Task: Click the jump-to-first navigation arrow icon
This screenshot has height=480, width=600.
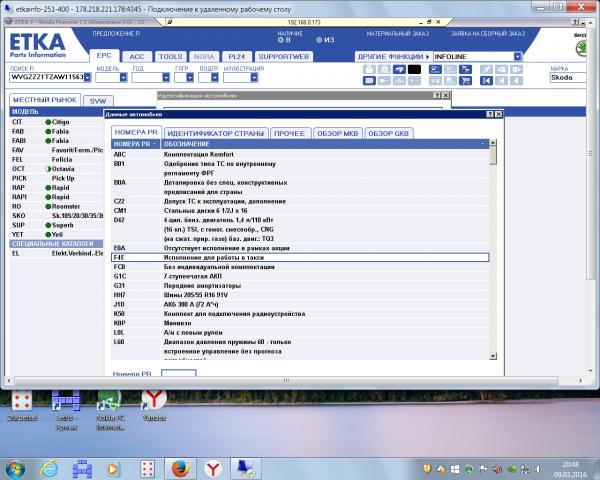Action: tap(486, 80)
